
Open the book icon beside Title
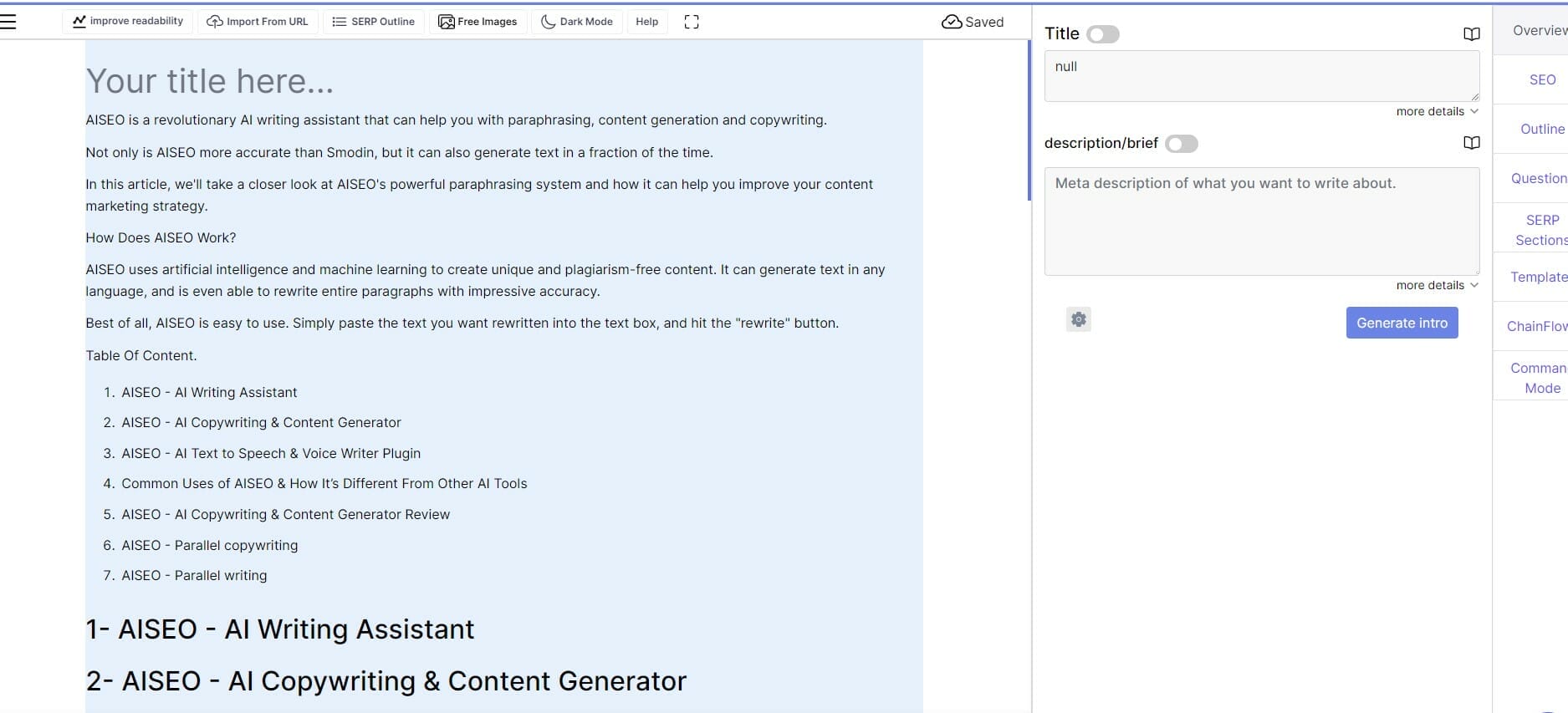[x=1471, y=34]
